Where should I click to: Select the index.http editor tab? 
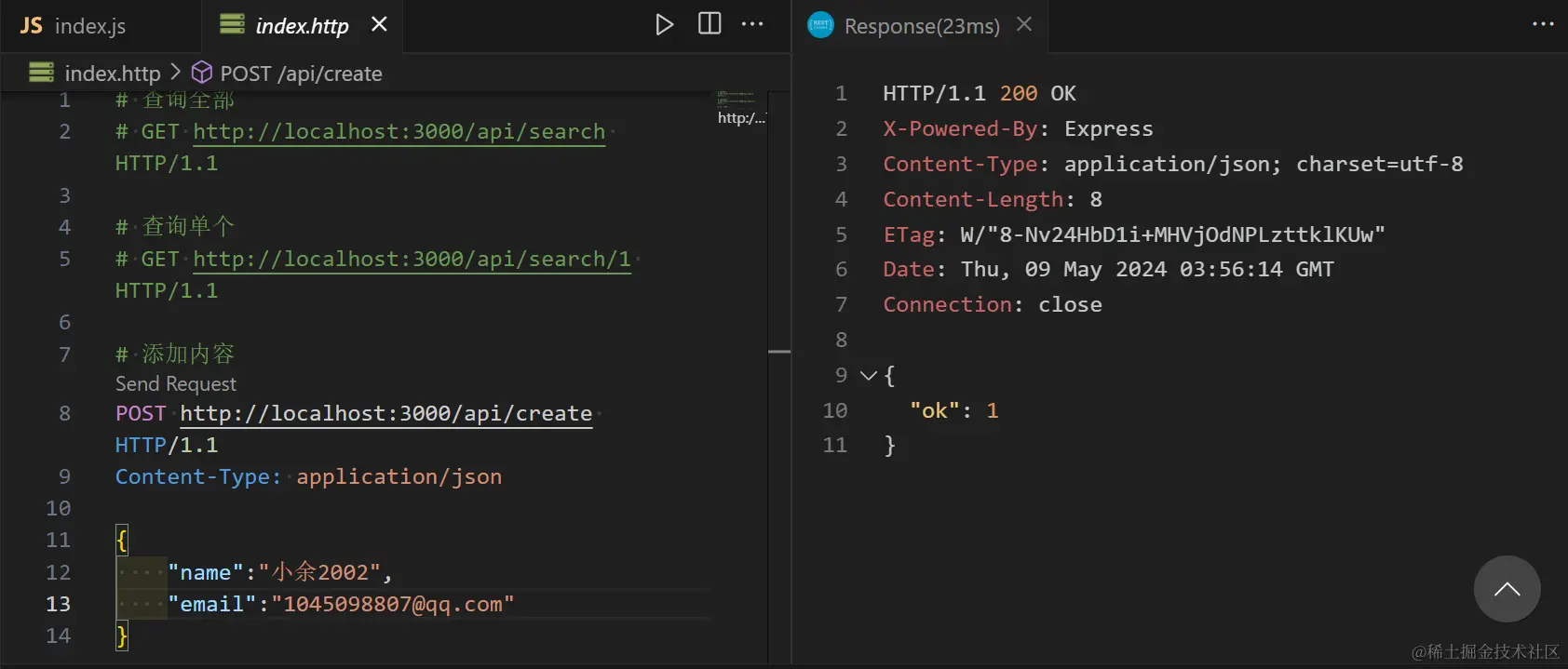click(302, 25)
